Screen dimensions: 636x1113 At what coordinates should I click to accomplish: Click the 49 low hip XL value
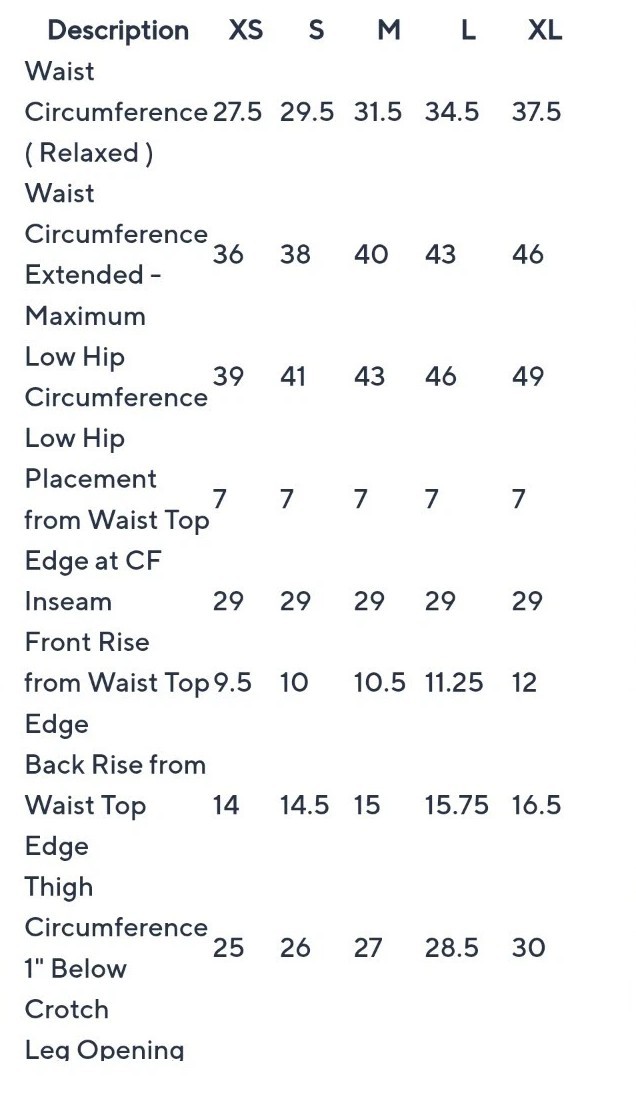pos(528,377)
